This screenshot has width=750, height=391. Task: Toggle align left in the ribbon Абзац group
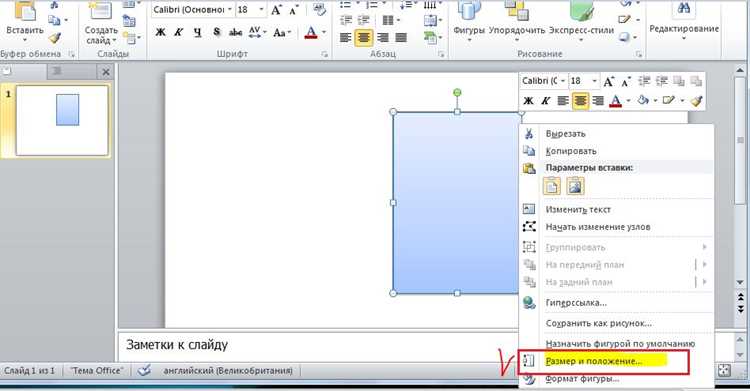(346, 38)
